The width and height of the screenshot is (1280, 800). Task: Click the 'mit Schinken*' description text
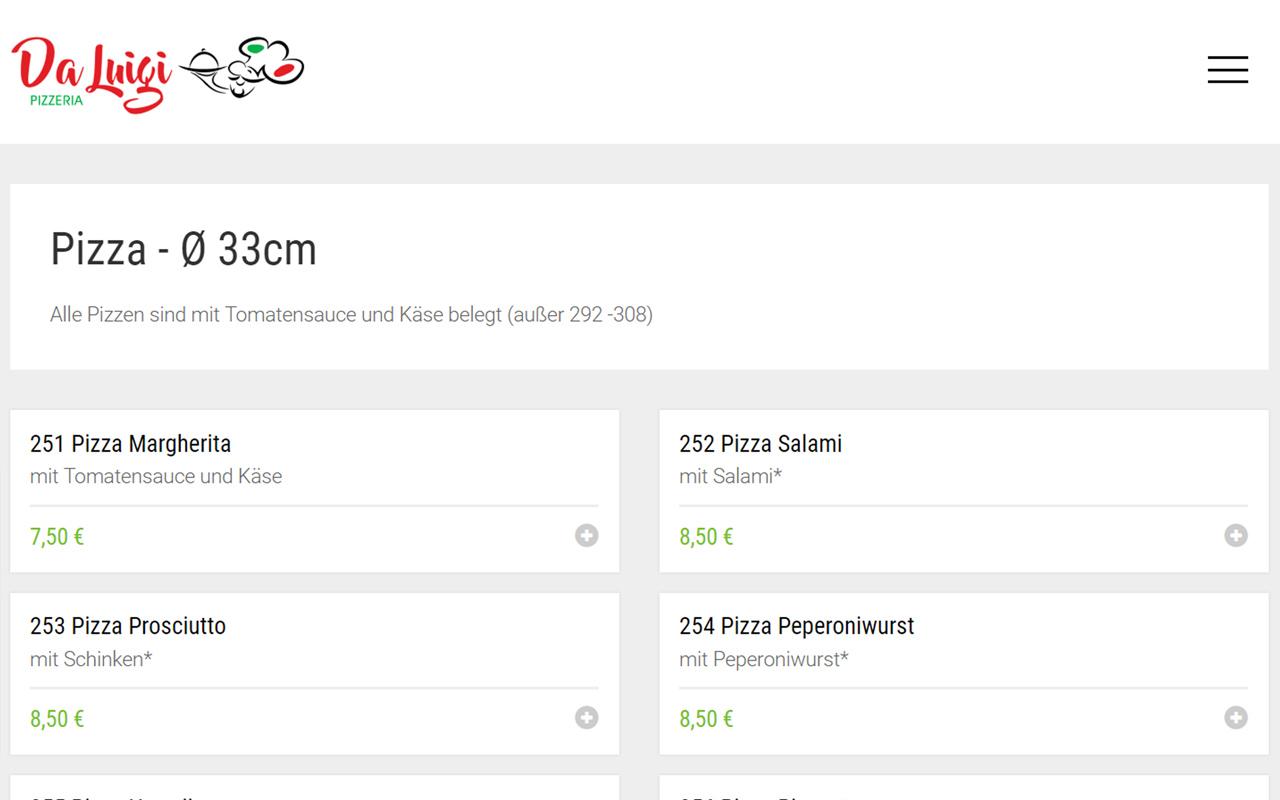(x=91, y=659)
